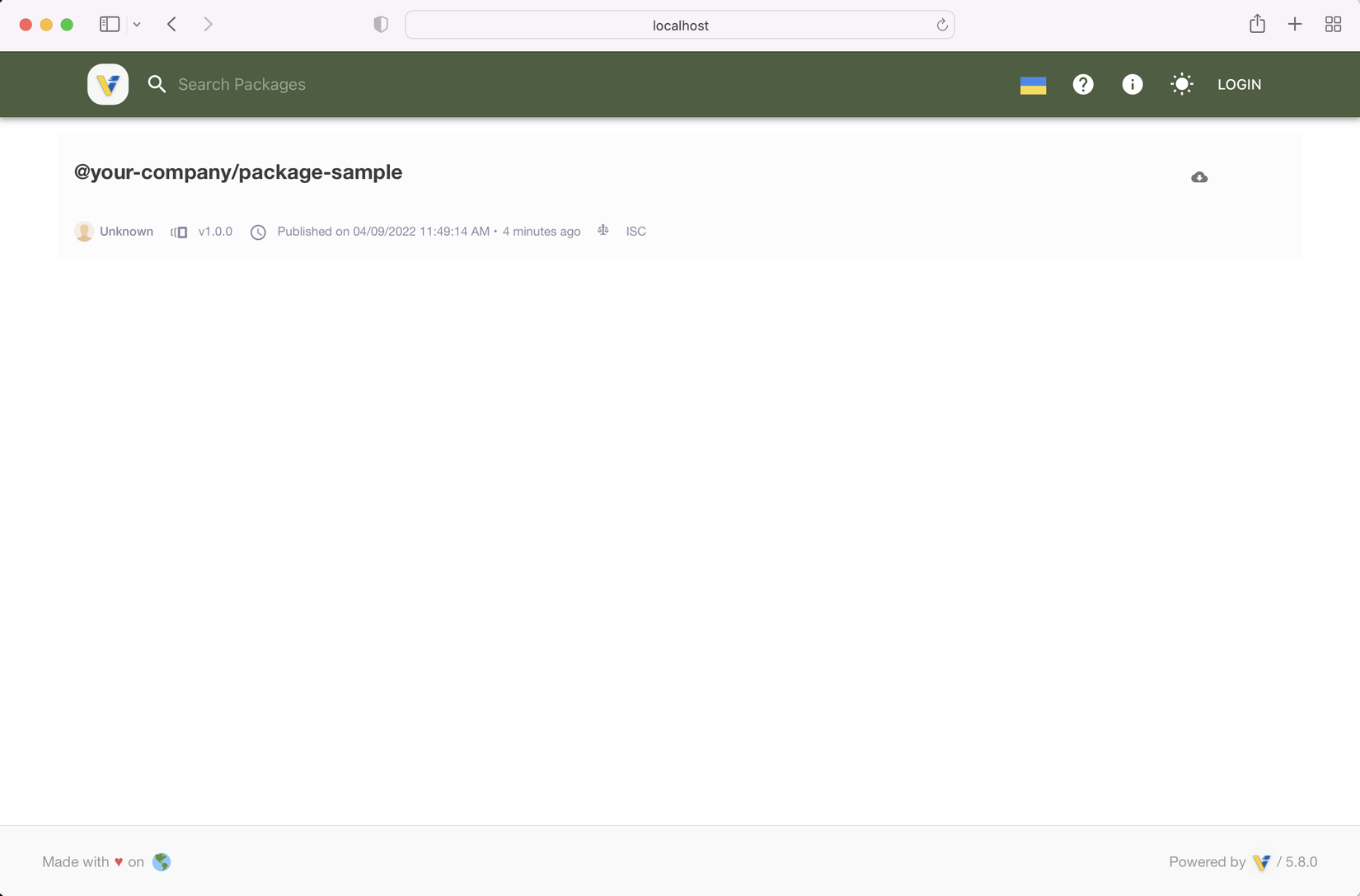Click the license scale icon
The image size is (1360, 896).
coord(603,231)
